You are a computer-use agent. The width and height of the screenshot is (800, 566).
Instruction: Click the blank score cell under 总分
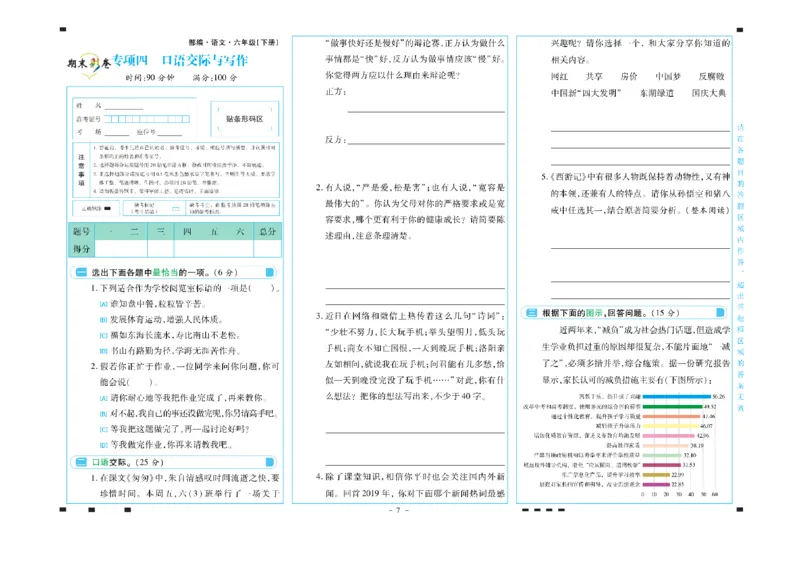tap(267, 249)
